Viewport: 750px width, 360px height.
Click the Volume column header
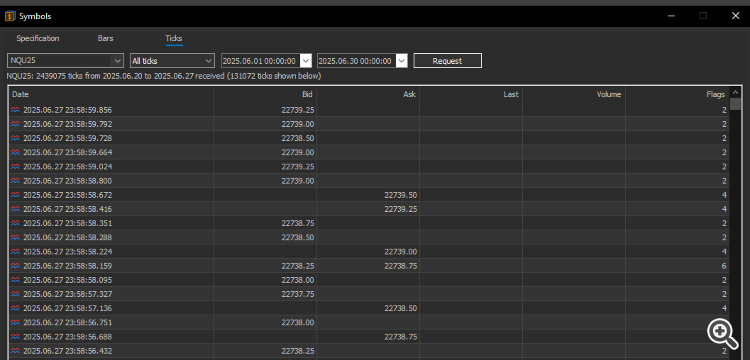pos(574,94)
